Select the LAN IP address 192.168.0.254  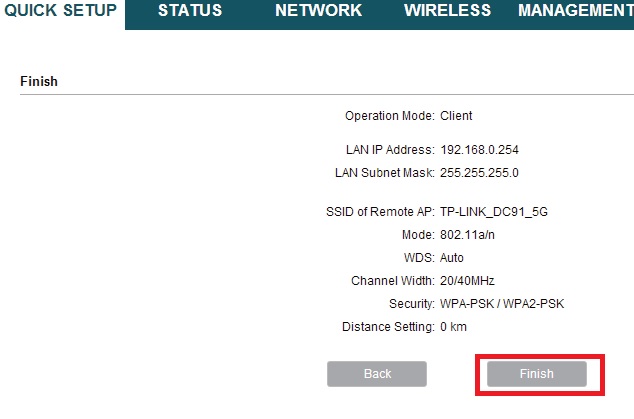[479, 150]
